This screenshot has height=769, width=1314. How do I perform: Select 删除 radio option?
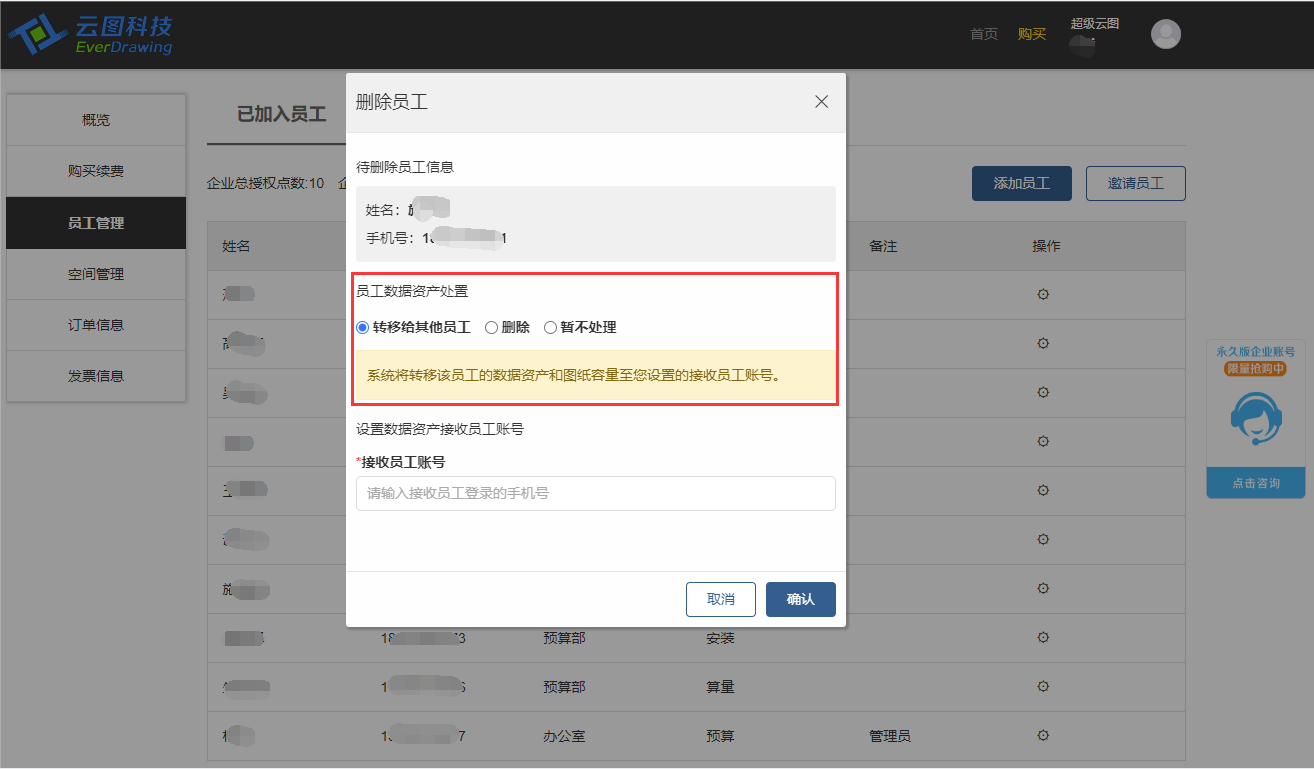(507, 327)
